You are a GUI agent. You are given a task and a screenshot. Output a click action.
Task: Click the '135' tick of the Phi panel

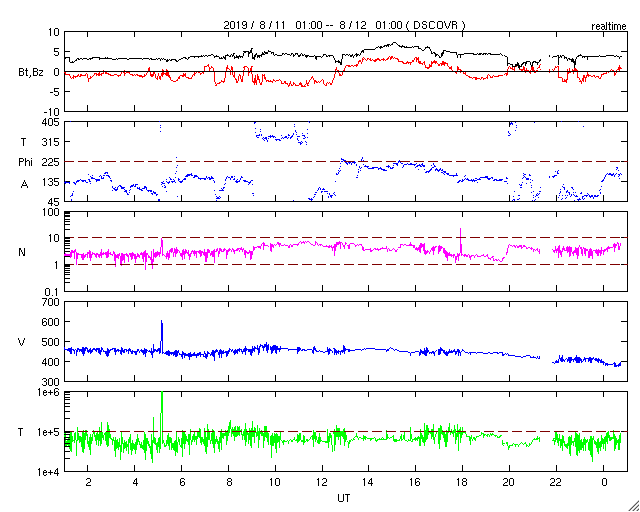(x=52, y=182)
